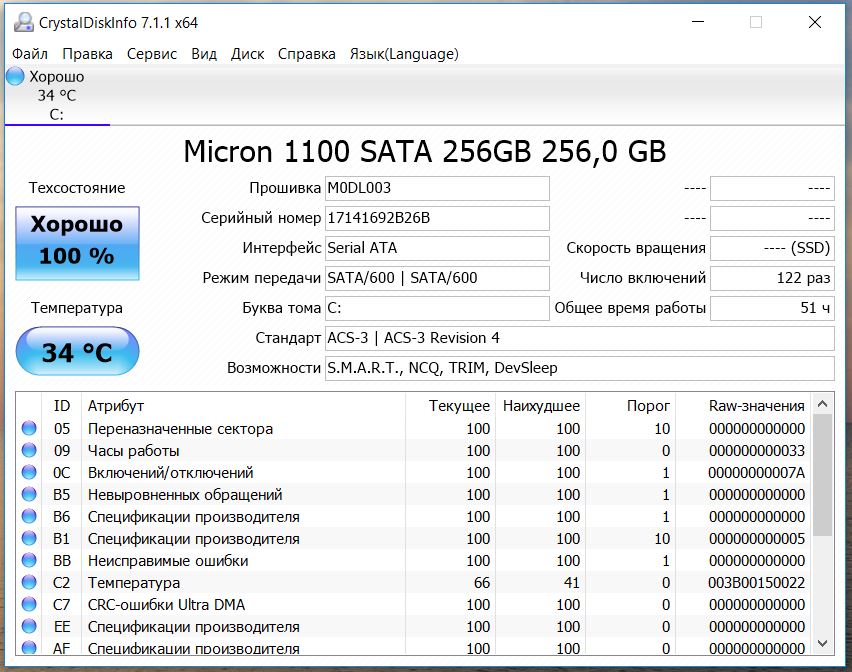This screenshot has width=852, height=672.
Task: Open the Сервис menu
Action: click(152, 54)
